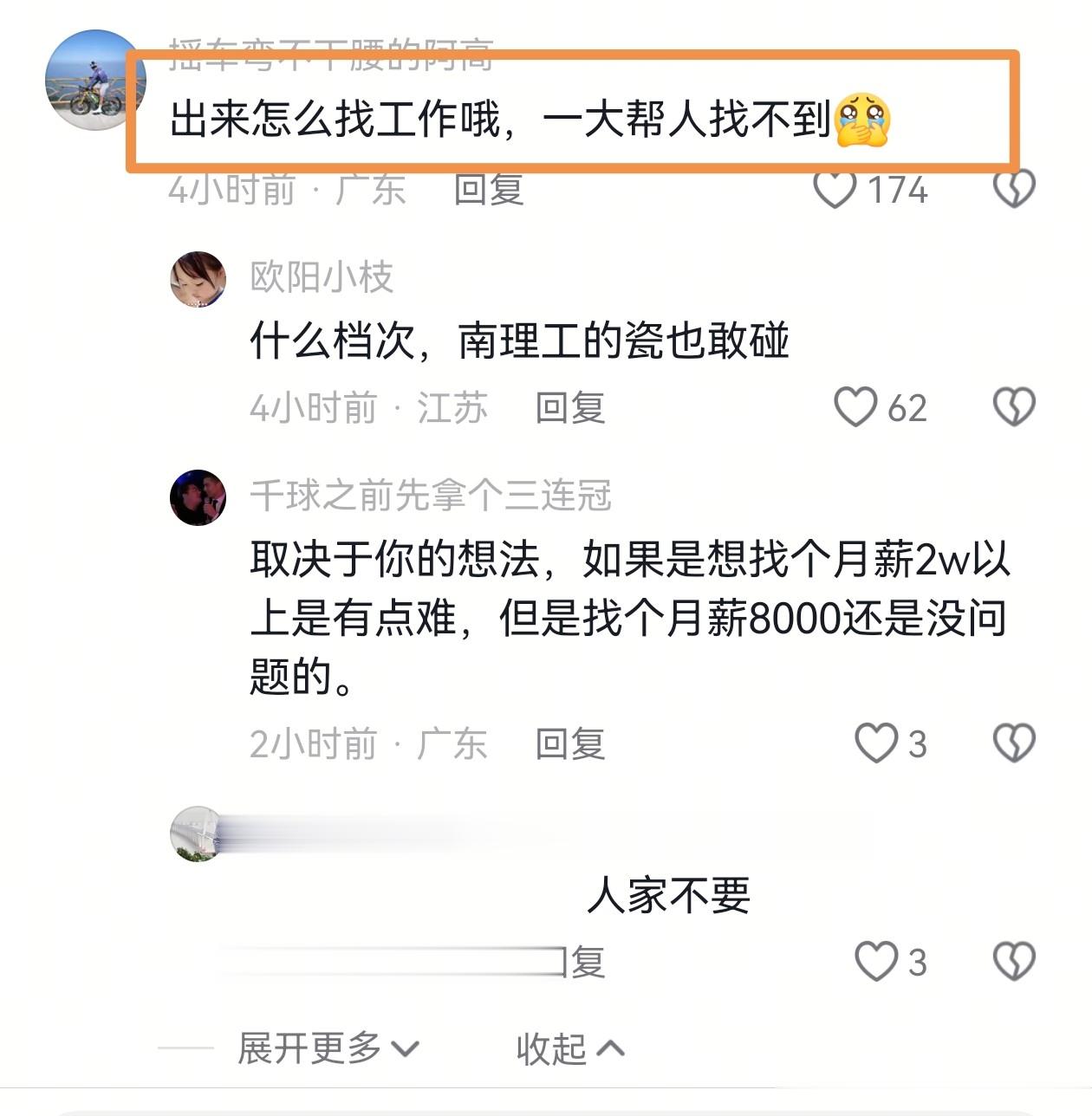The height and width of the screenshot is (1116, 1092).
Task: Like the comment with 174 likes
Action: coord(835,189)
